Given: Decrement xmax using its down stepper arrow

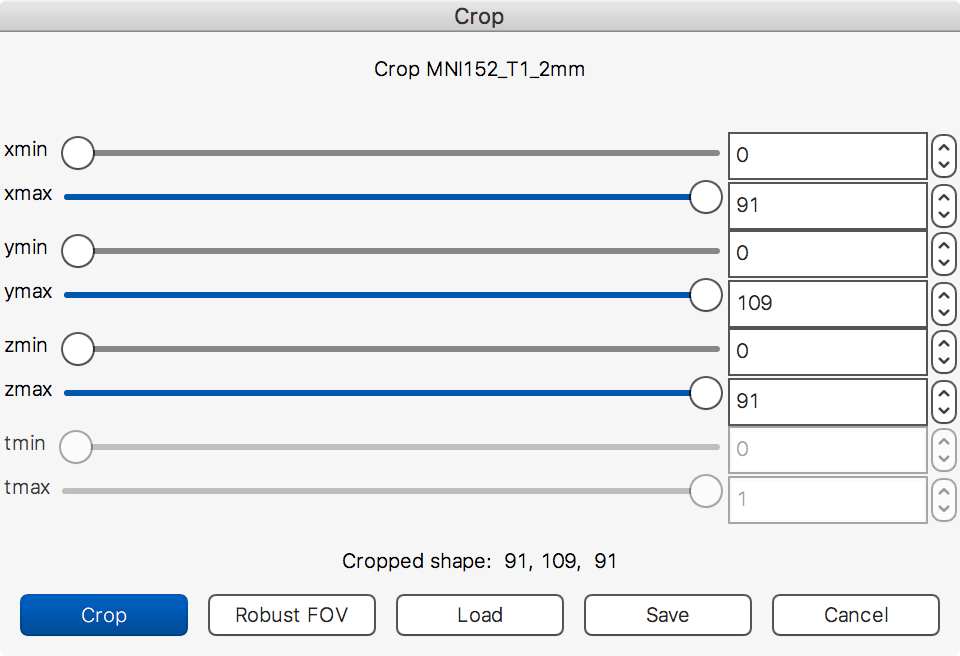Looking at the screenshot, I should click(943, 215).
